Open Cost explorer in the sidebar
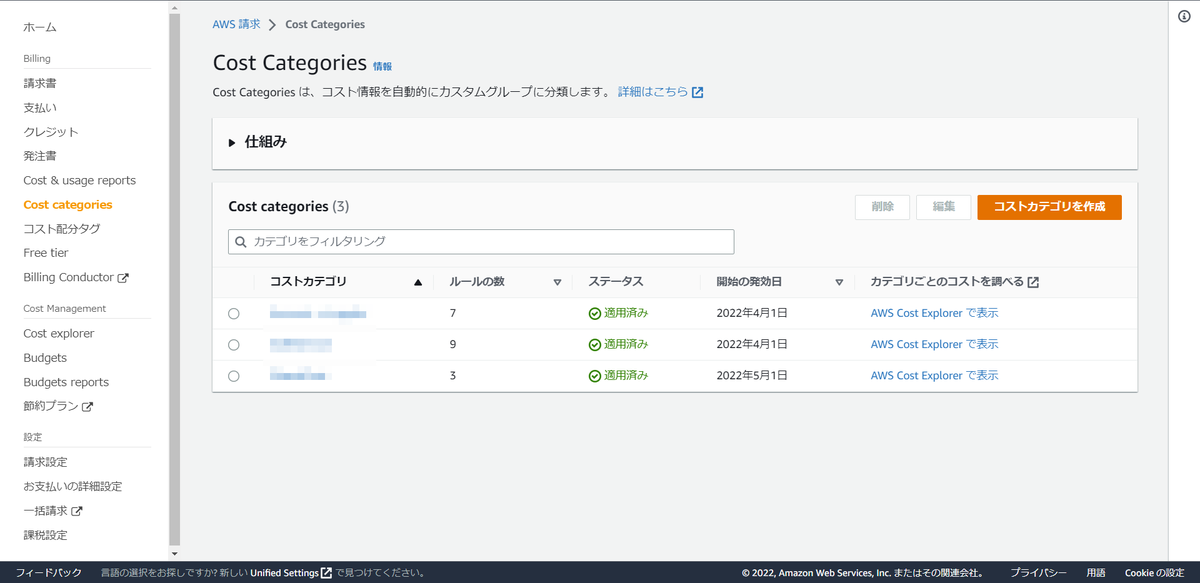 click(59, 333)
